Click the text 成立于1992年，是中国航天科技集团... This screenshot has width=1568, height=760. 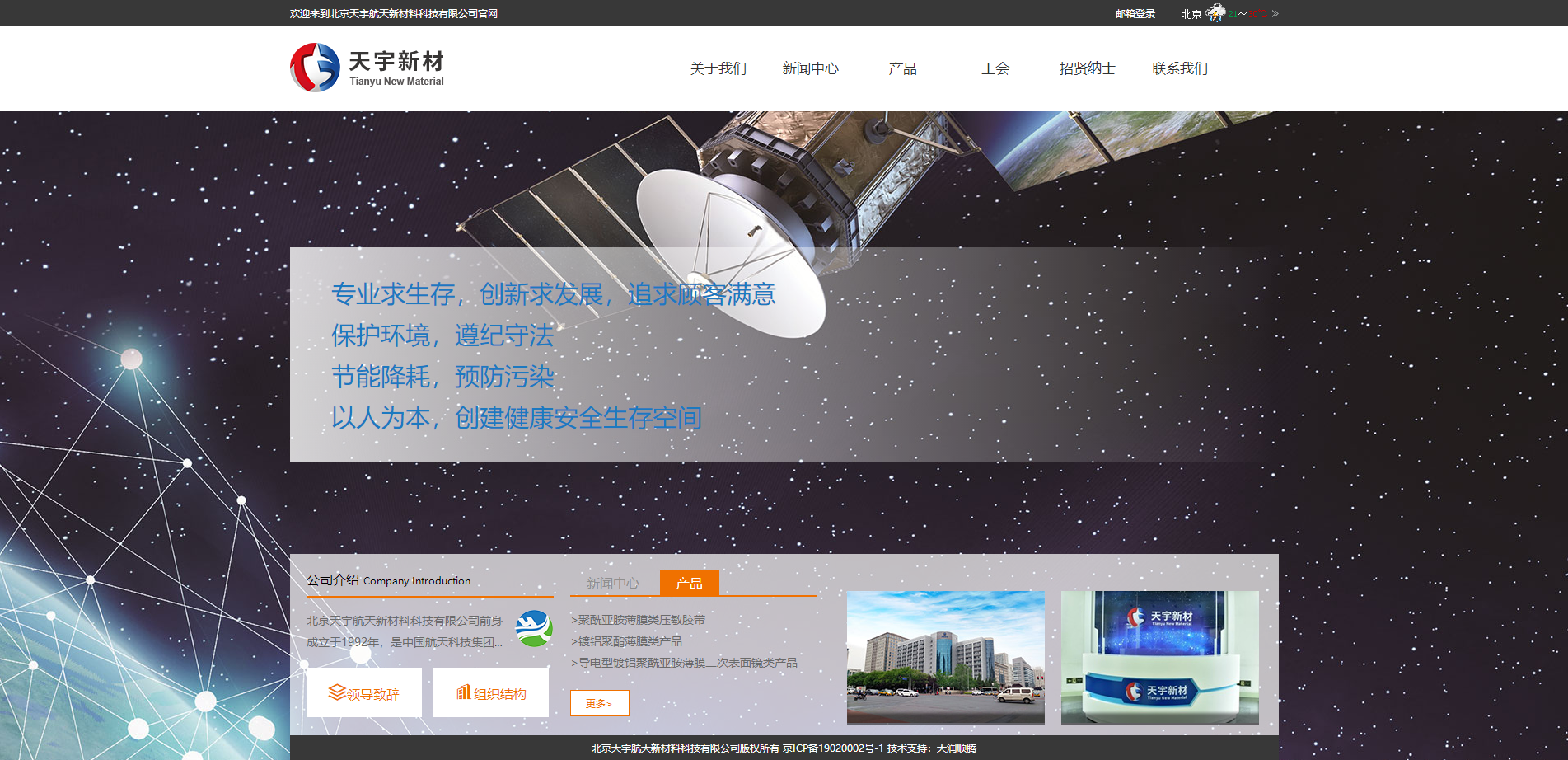pos(405,642)
